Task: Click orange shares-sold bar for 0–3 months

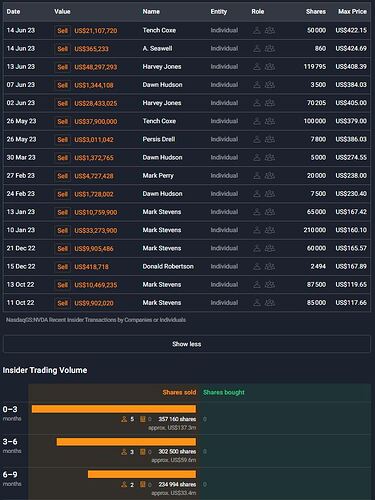Action: coord(114,409)
